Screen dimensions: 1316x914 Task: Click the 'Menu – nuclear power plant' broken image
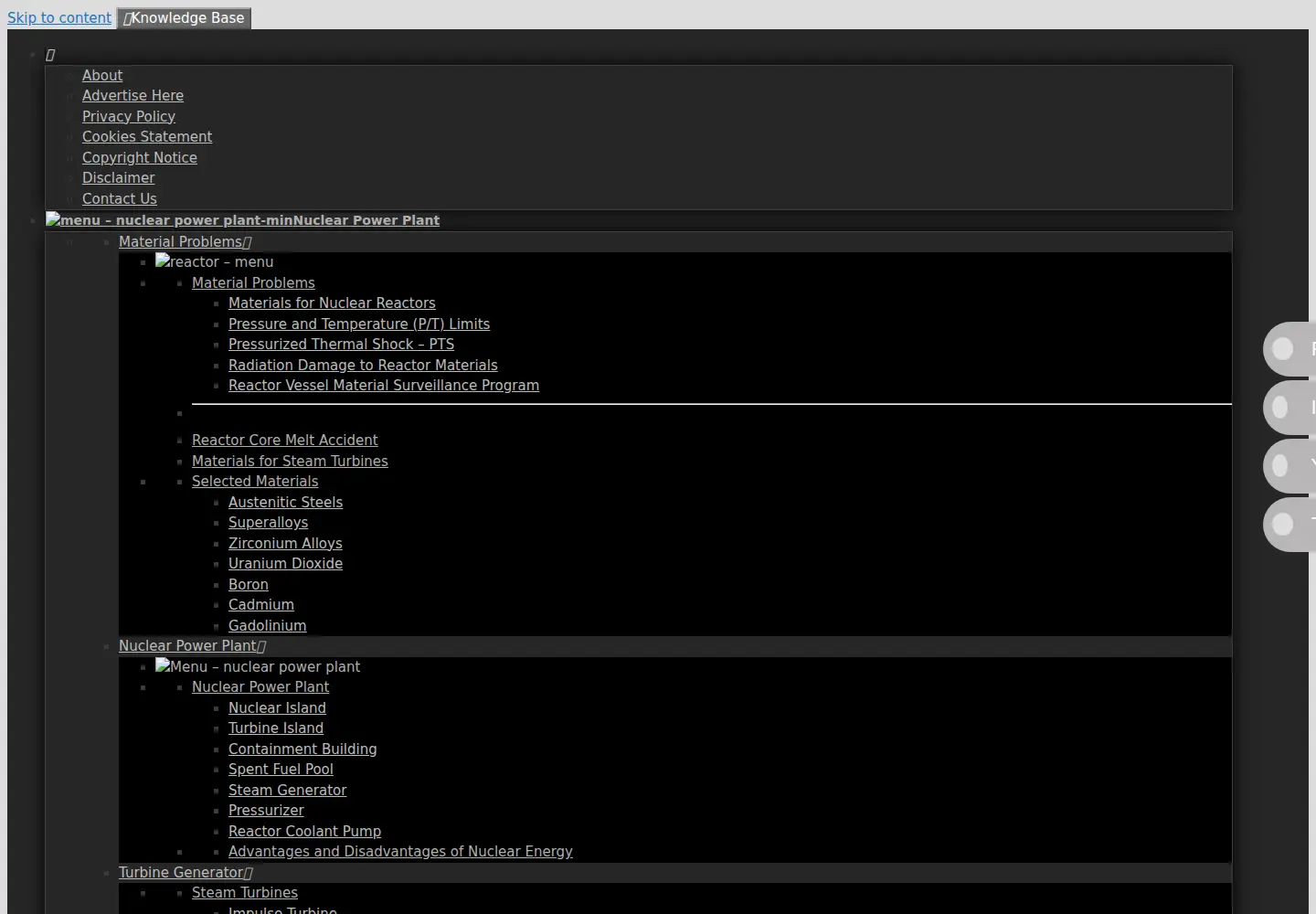pyautogui.click(x=258, y=667)
